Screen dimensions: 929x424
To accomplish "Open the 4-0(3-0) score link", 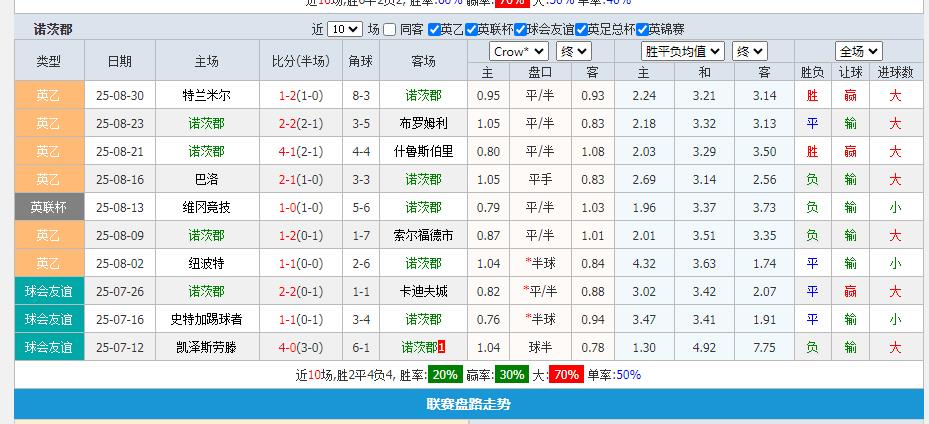I will [x=300, y=348].
